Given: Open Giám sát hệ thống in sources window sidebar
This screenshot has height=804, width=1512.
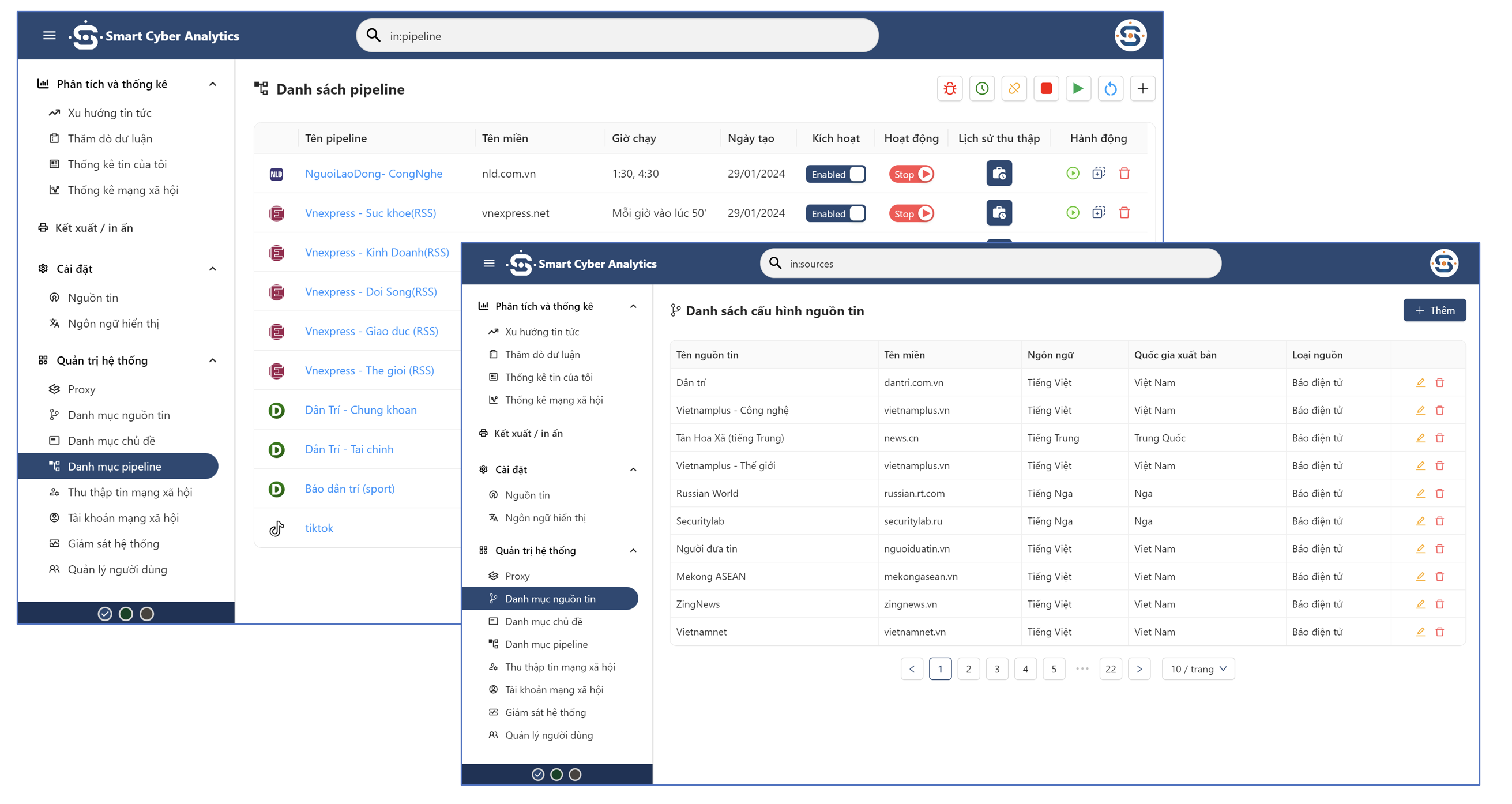Looking at the screenshot, I should tap(545, 713).
